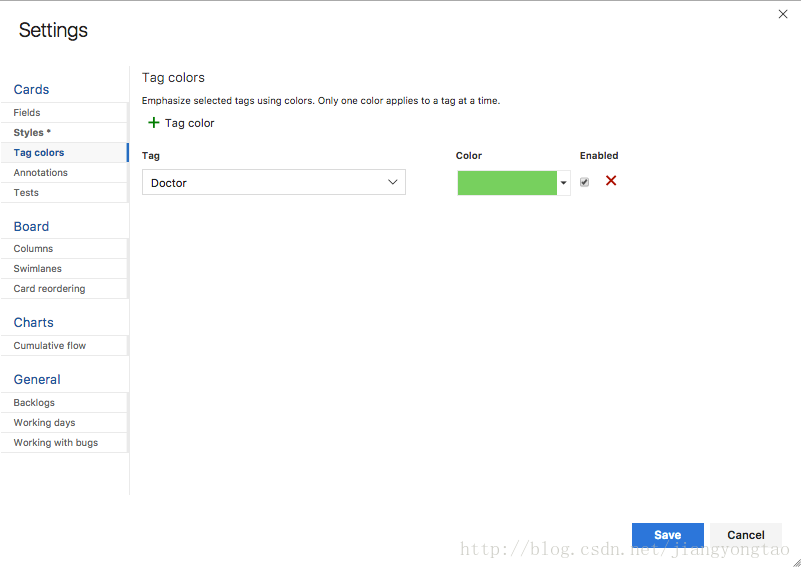Switch to the Styles tab
Viewport: 801px width, 569px height.
(64, 132)
